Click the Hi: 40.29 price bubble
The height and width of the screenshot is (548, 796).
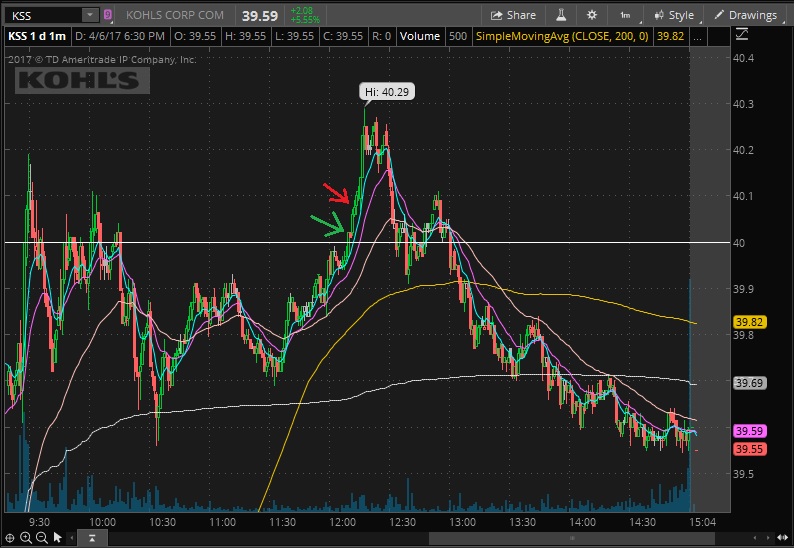click(x=387, y=92)
